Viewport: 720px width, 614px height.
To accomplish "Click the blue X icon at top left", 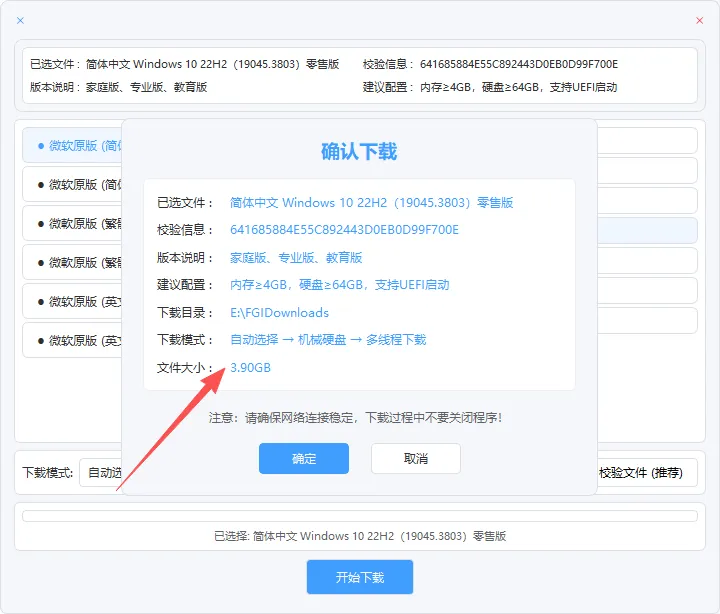I will [20, 20].
